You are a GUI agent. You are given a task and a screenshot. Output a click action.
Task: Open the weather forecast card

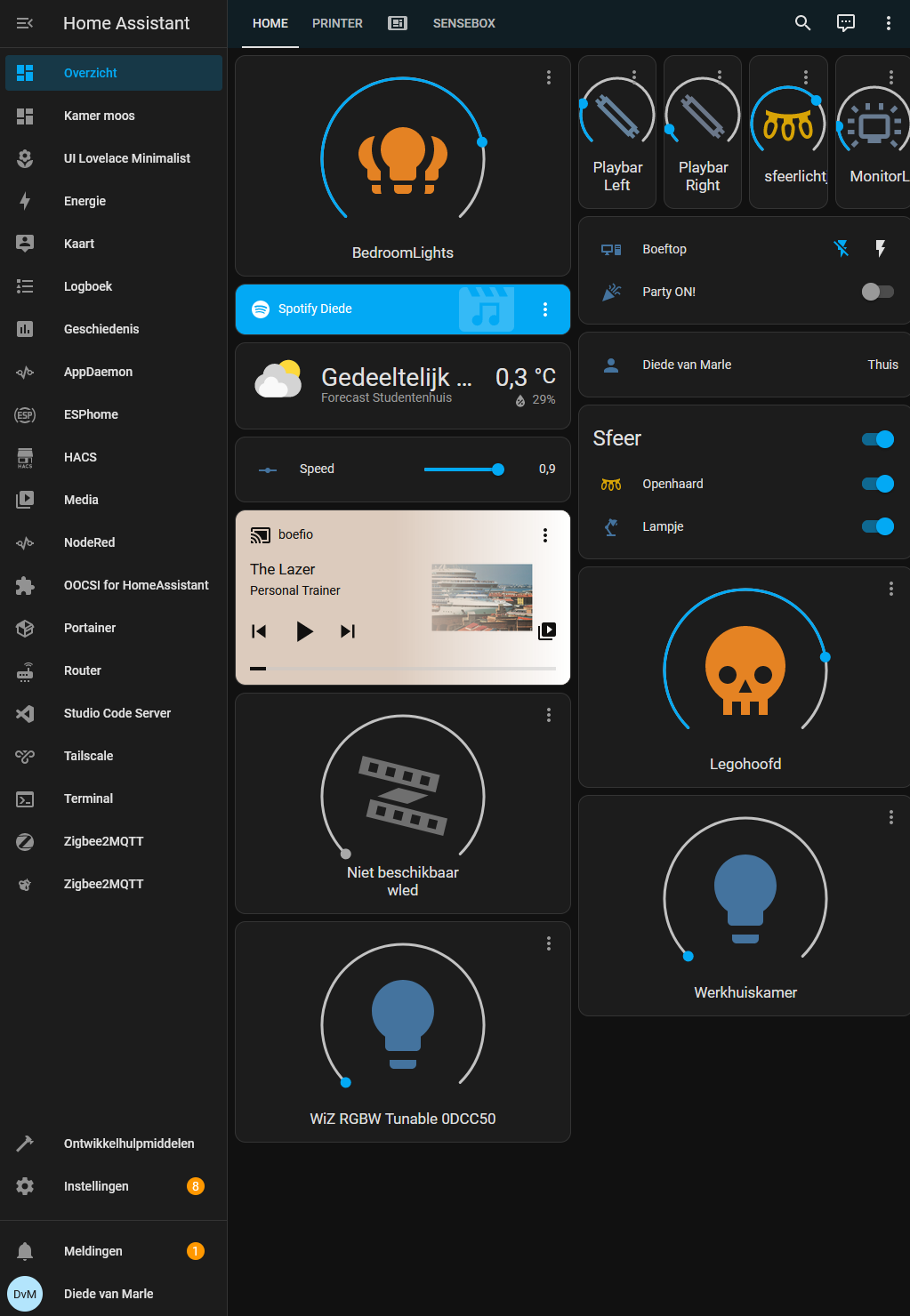click(403, 386)
